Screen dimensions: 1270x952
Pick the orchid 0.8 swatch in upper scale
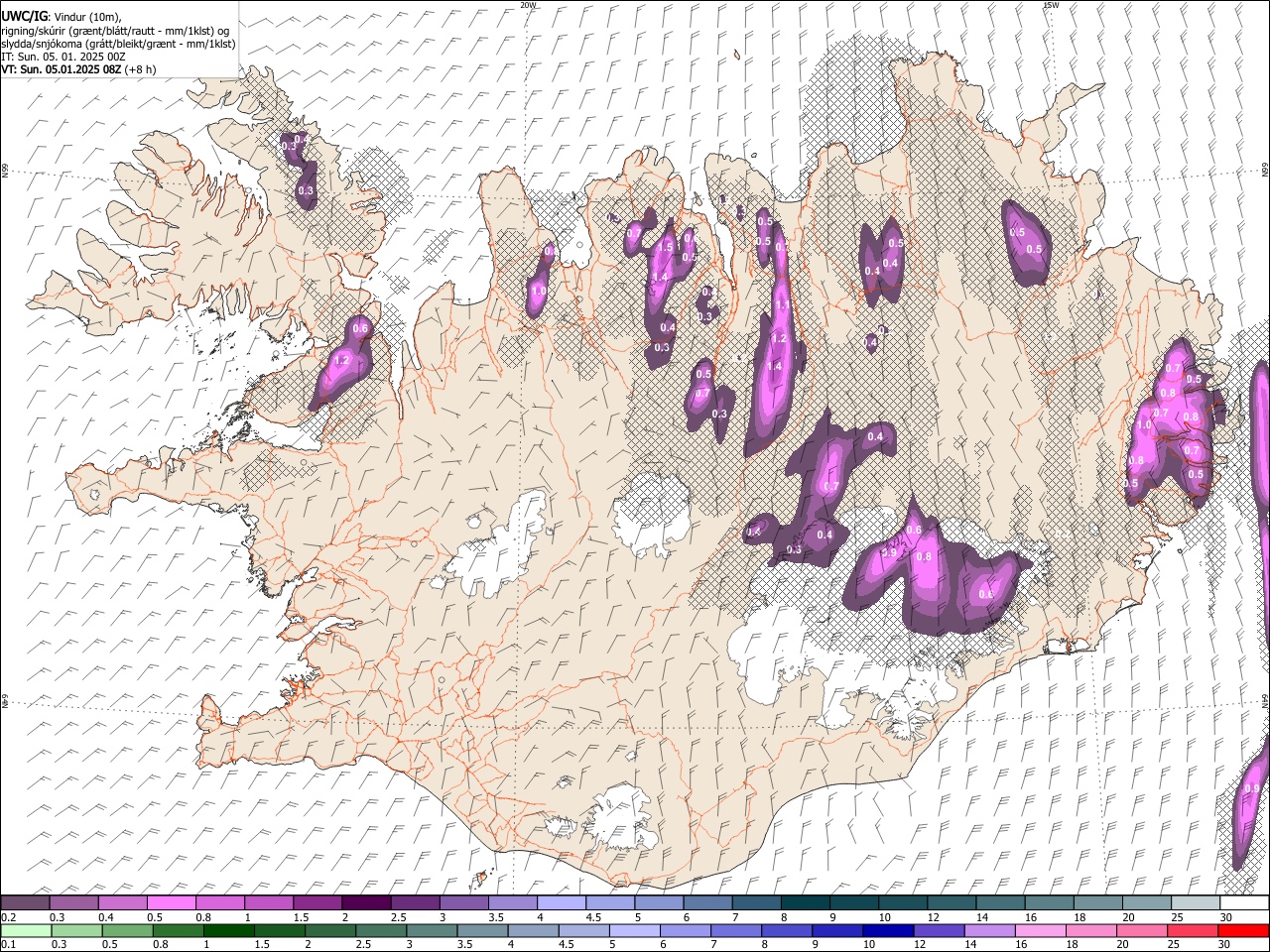pos(219,902)
